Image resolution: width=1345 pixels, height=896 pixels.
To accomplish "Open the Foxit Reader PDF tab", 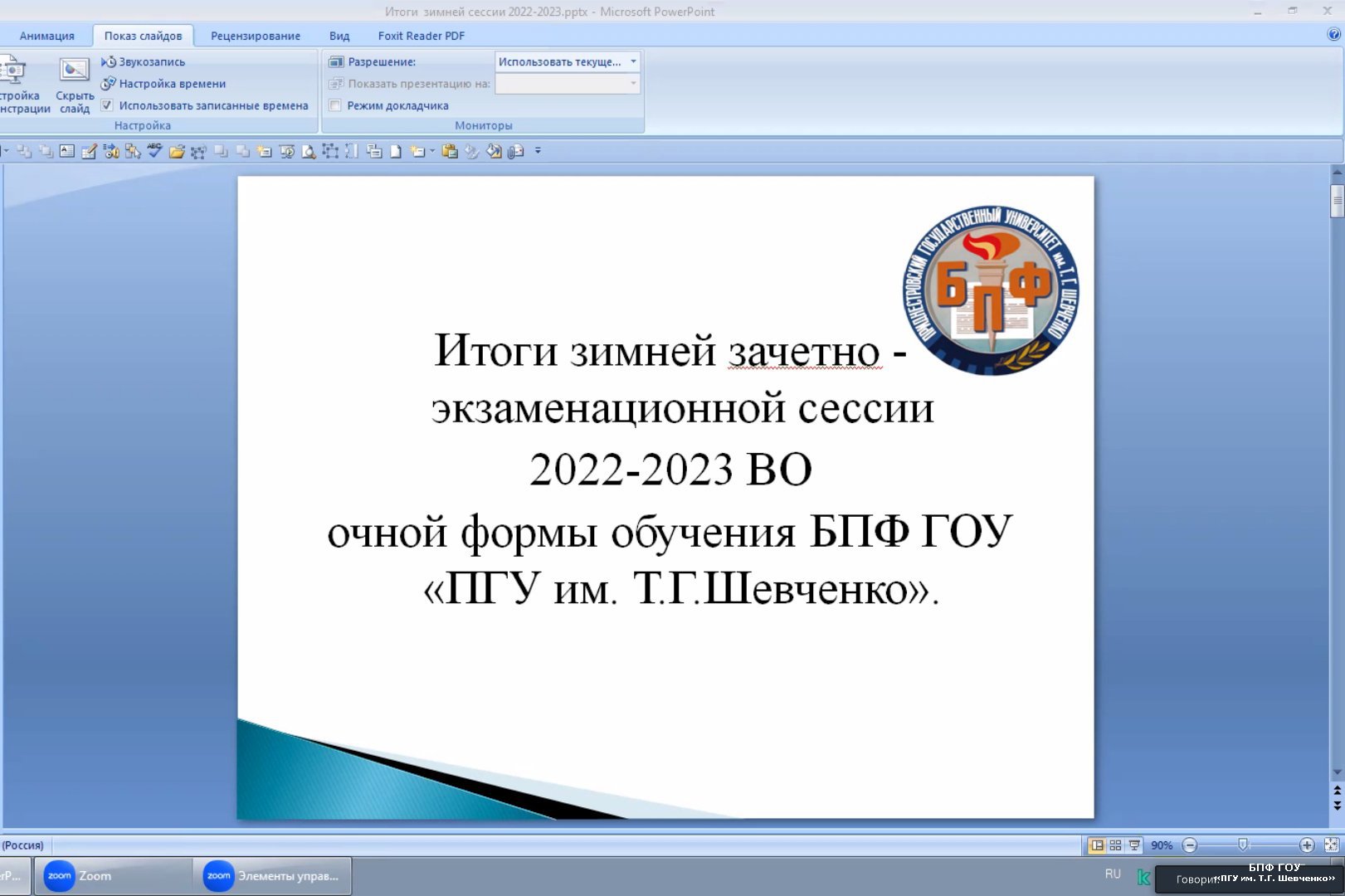I will (x=422, y=36).
